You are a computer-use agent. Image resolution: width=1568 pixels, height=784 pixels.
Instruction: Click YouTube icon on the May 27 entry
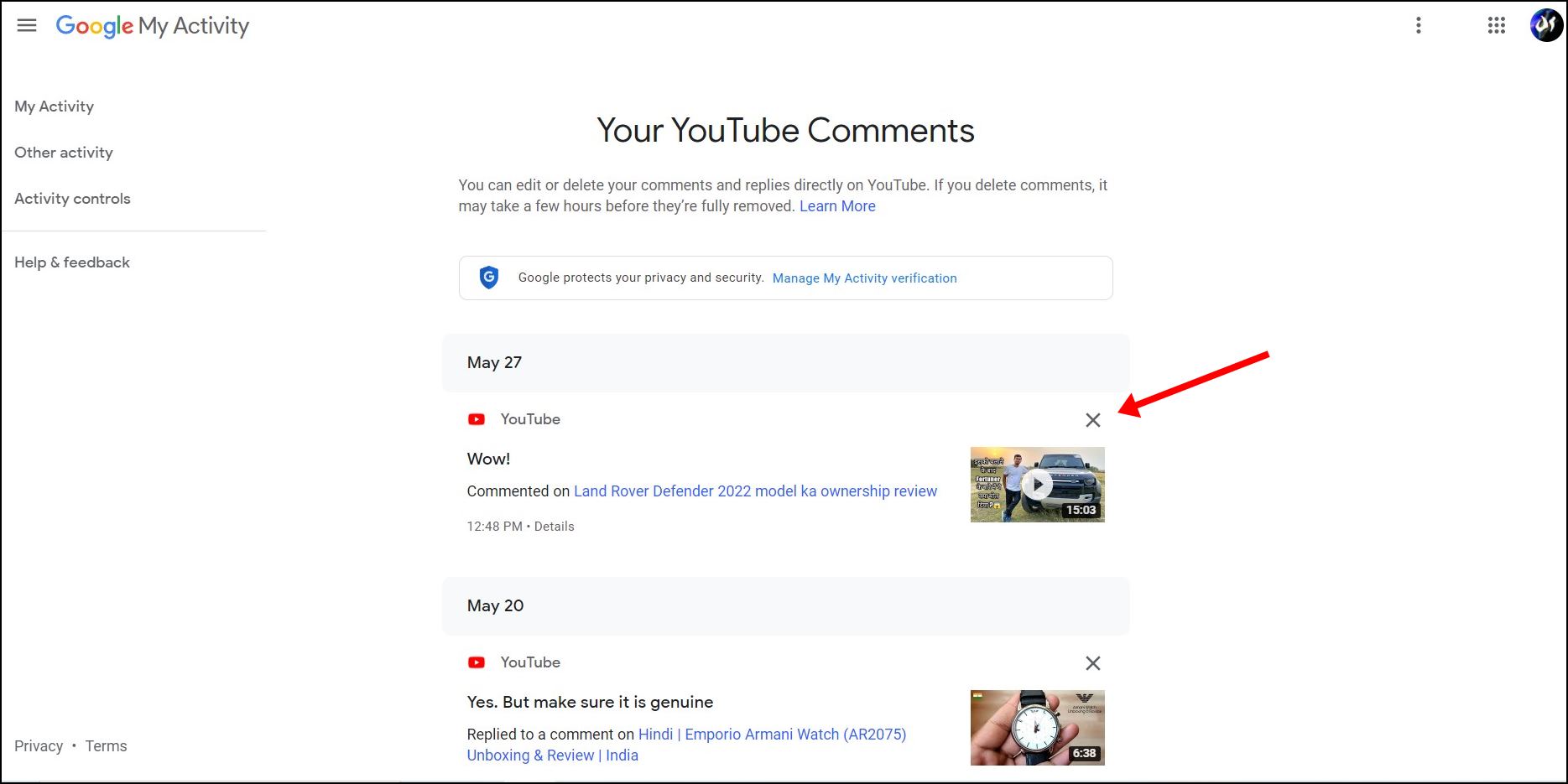point(477,419)
